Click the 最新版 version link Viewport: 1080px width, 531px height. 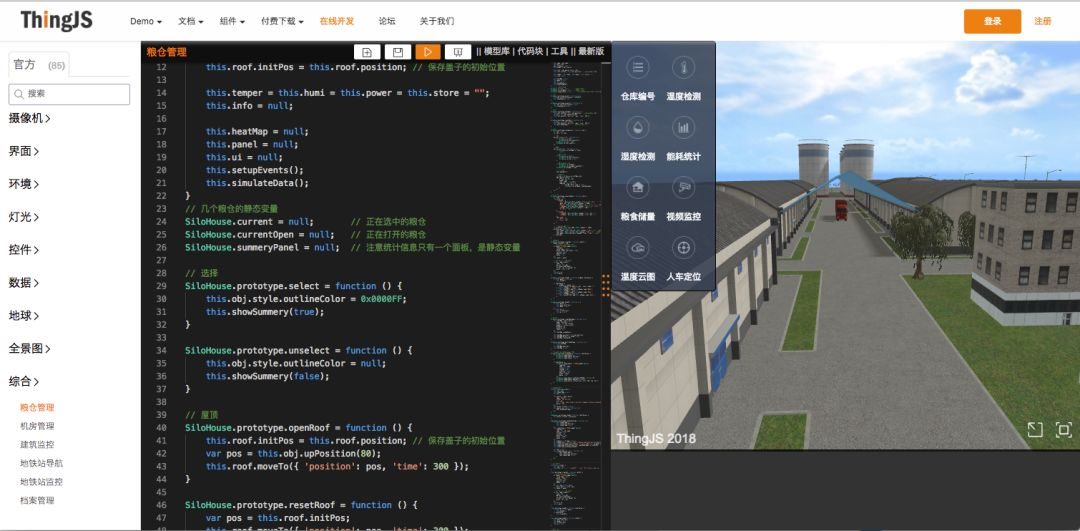(591, 51)
